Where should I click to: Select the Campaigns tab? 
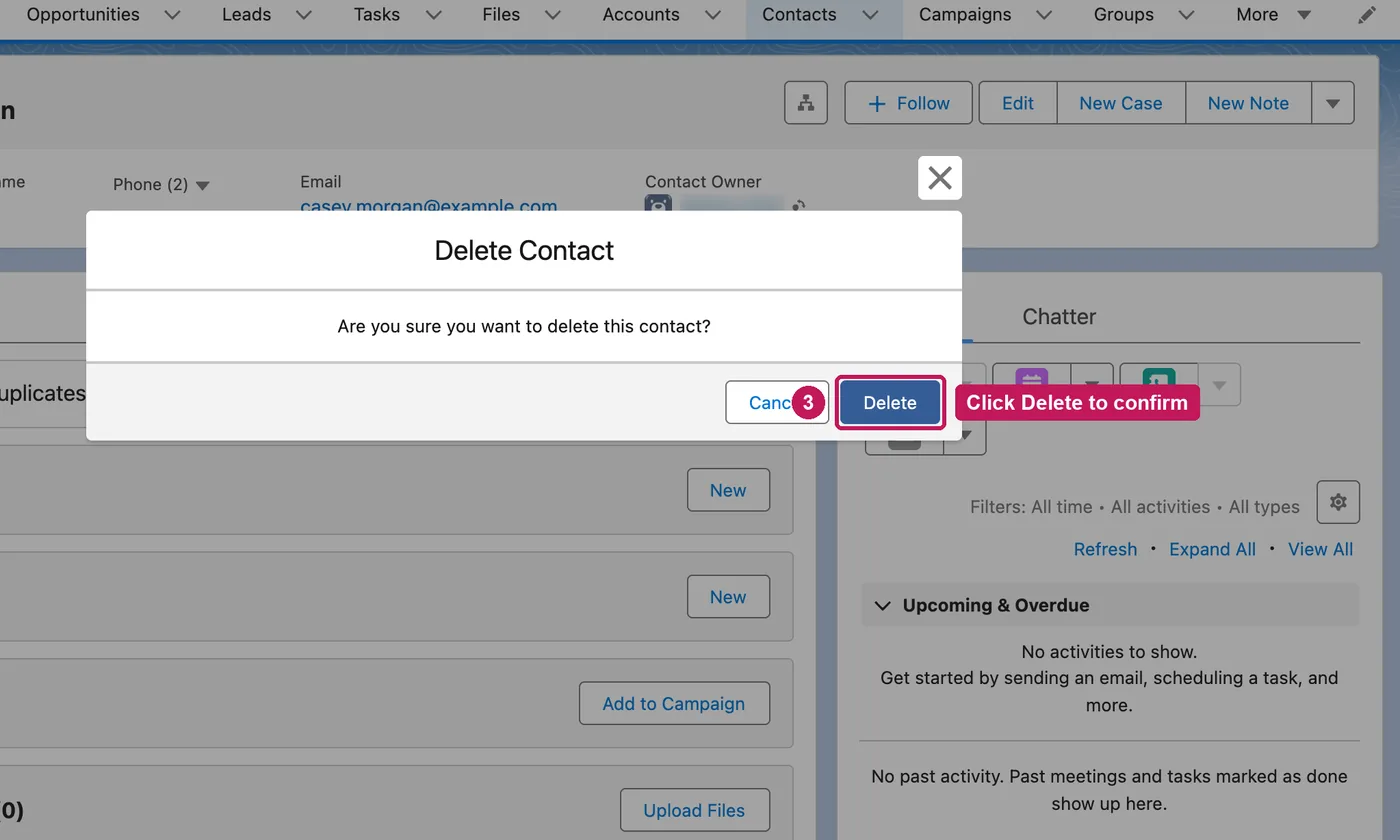(x=965, y=15)
